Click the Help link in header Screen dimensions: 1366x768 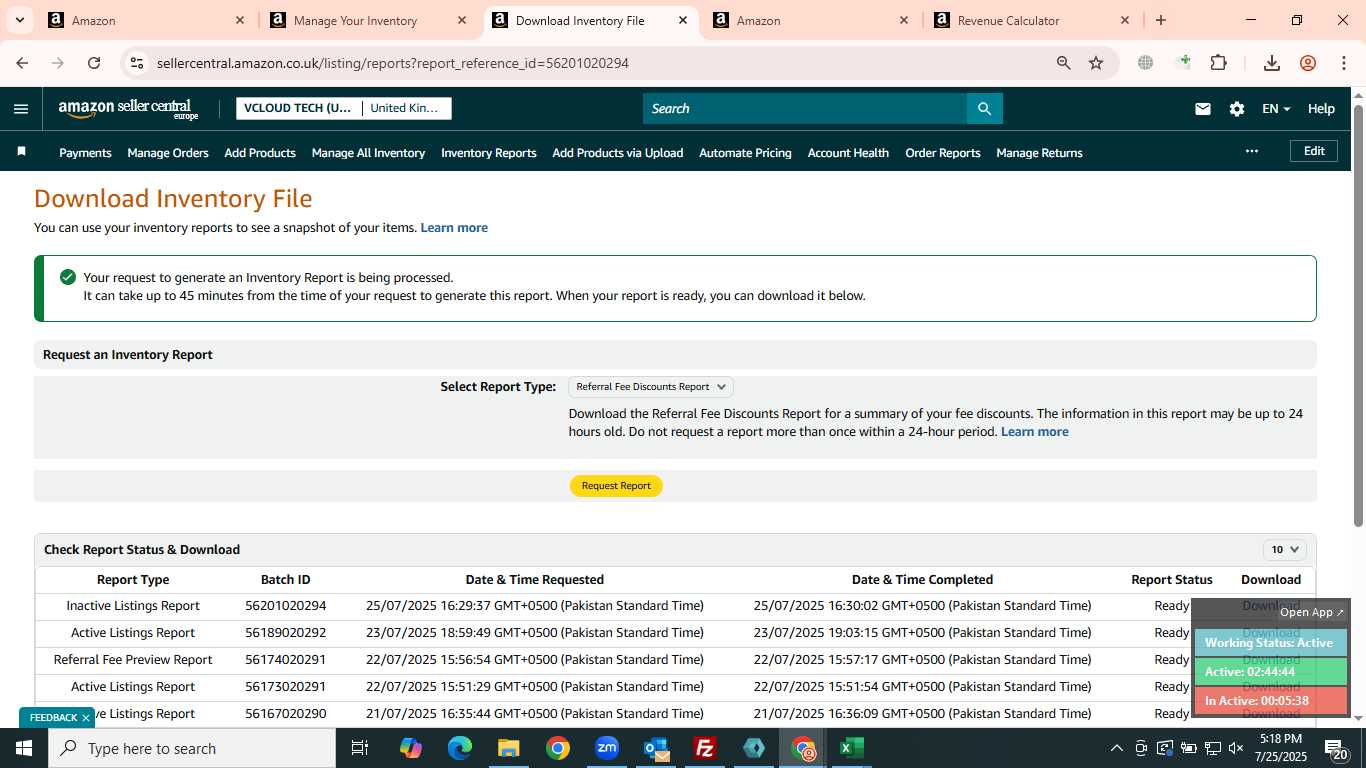[x=1321, y=109]
